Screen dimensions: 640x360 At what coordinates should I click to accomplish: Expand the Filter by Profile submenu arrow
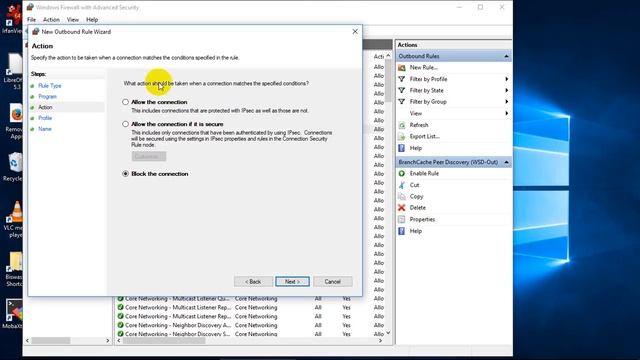[x=507, y=79]
